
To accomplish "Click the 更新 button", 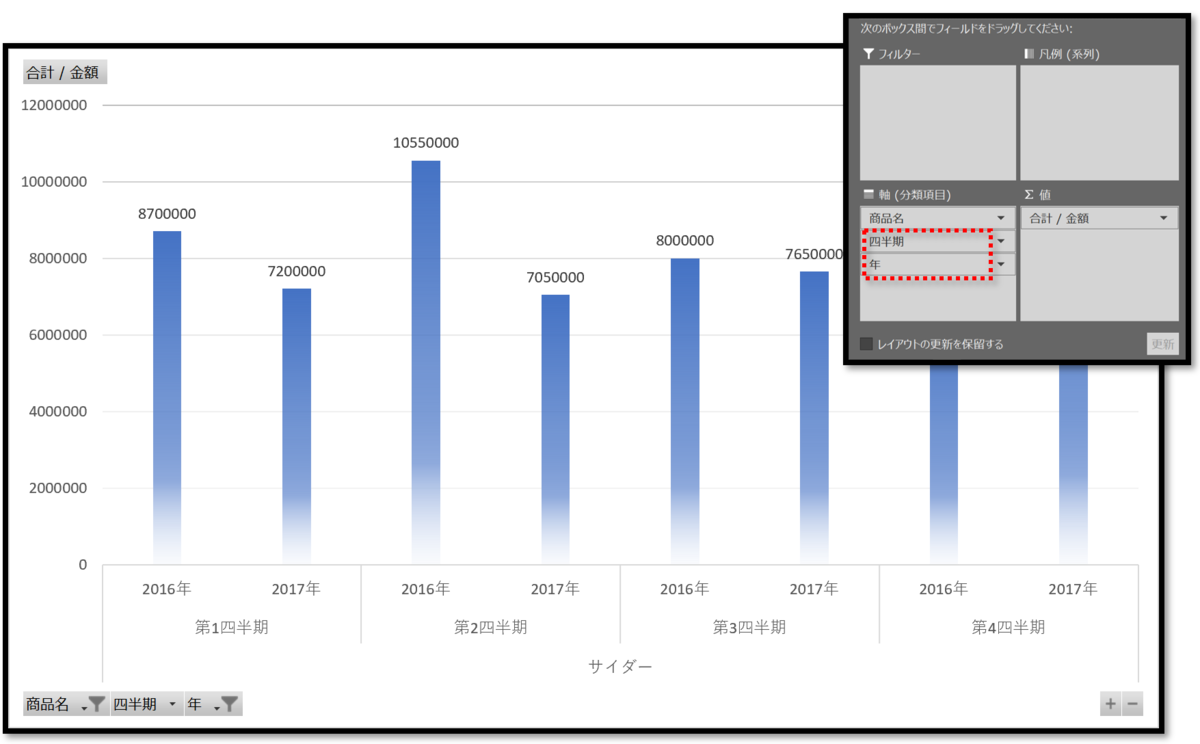I will pyautogui.click(x=1162, y=344).
